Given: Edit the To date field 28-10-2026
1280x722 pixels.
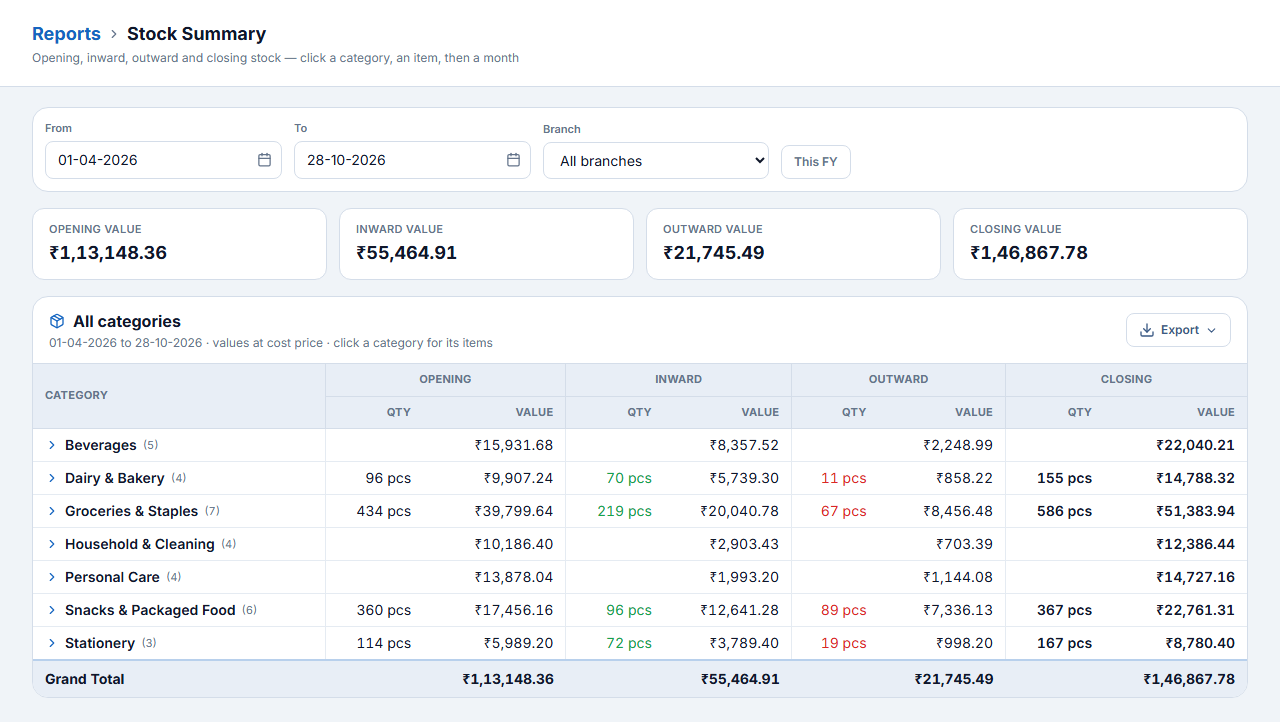Looking at the screenshot, I should pyautogui.click(x=412, y=160).
